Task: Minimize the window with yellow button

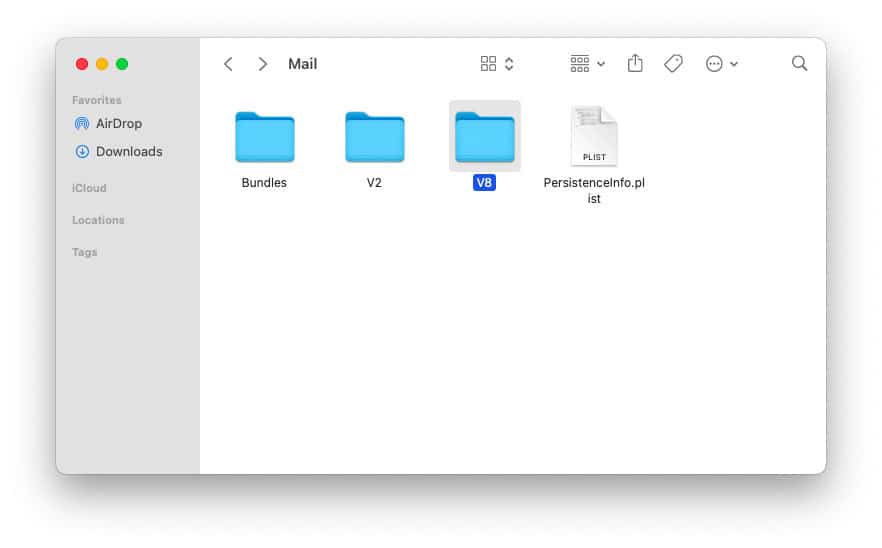Action: point(102,64)
